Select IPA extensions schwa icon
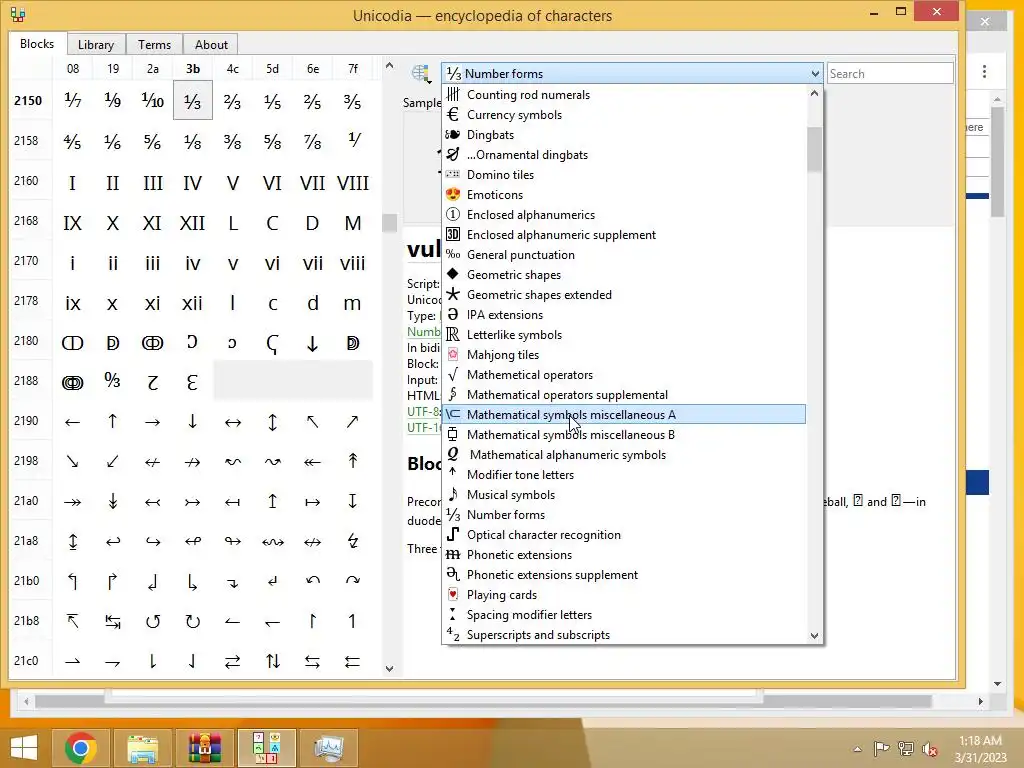The image size is (1024, 768). coord(453,315)
